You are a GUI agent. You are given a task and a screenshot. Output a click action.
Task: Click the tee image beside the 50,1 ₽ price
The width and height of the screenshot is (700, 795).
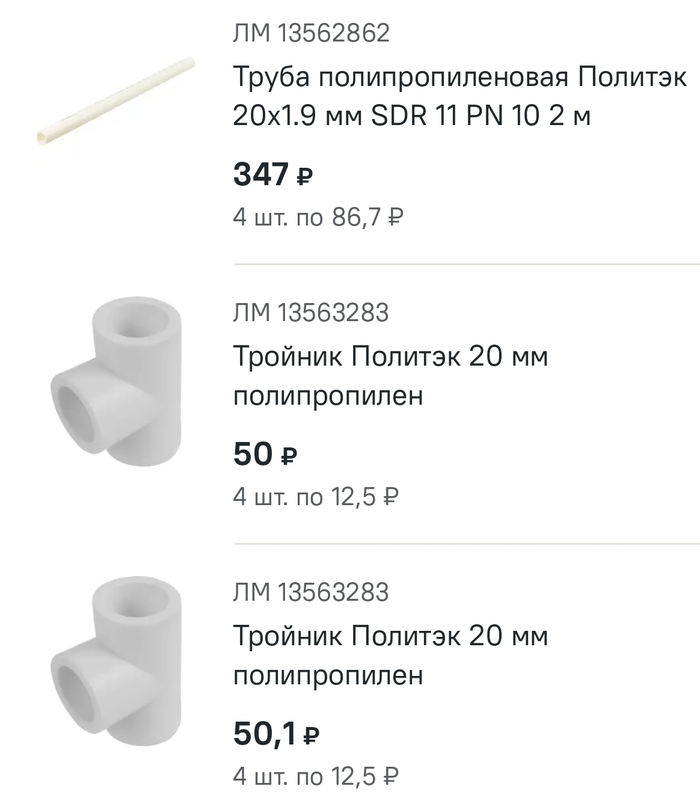115,661
